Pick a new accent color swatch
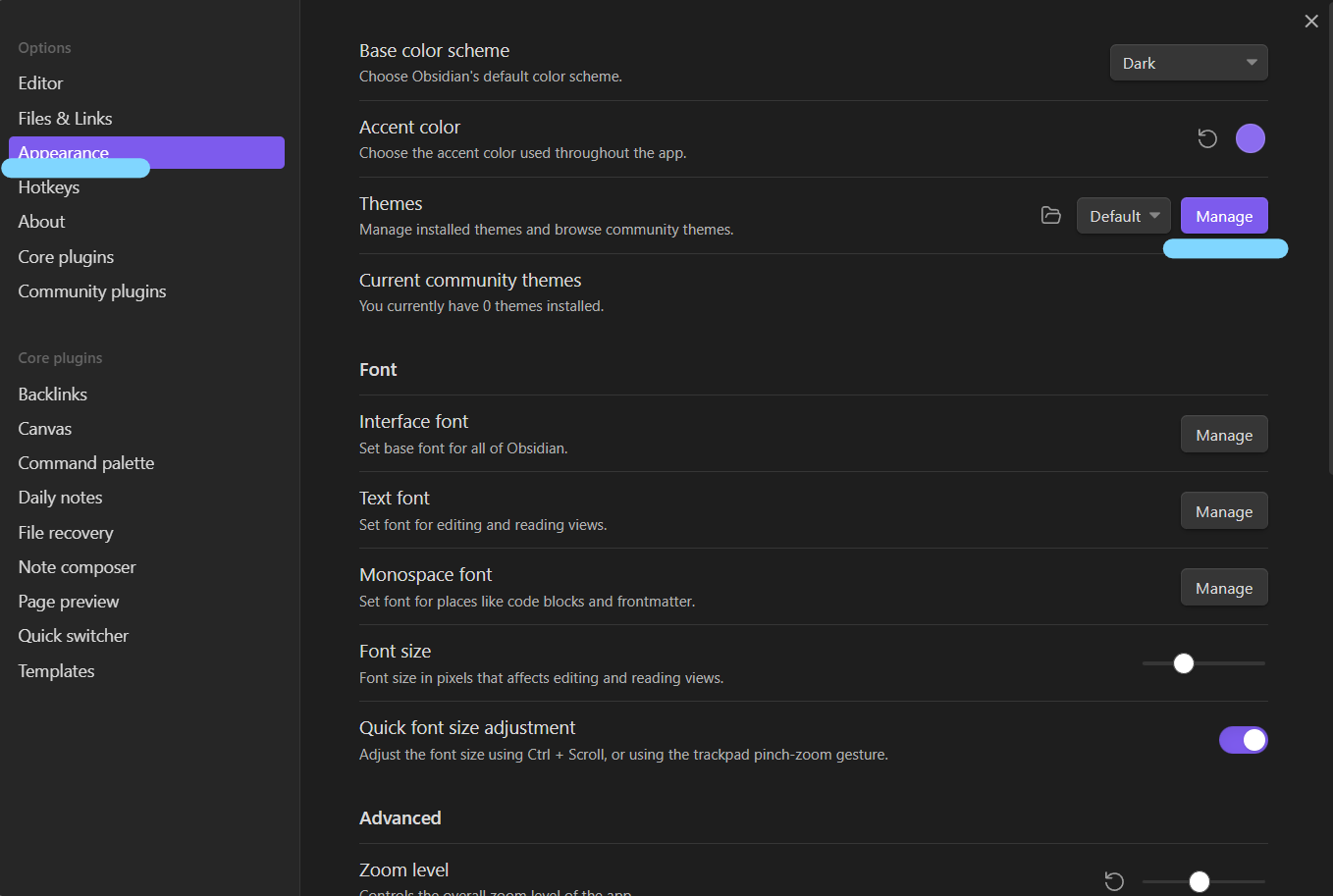Image resolution: width=1333 pixels, height=896 pixels. click(1250, 139)
